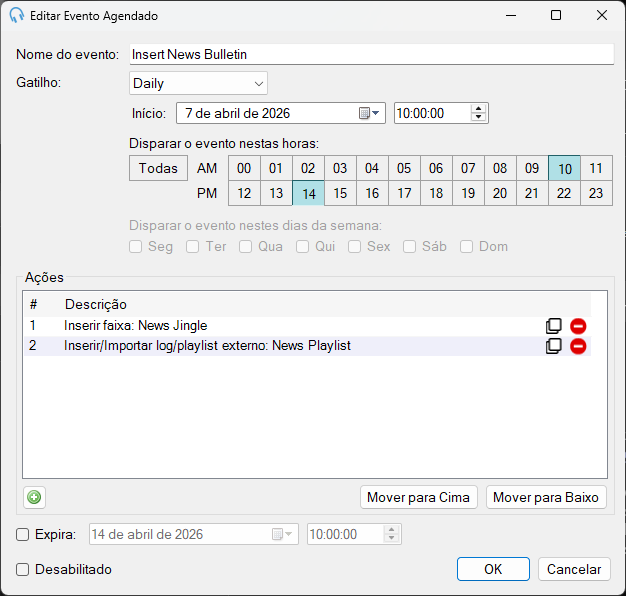Toggle hour 12 trigger
The width and height of the screenshot is (626, 596).
244,193
